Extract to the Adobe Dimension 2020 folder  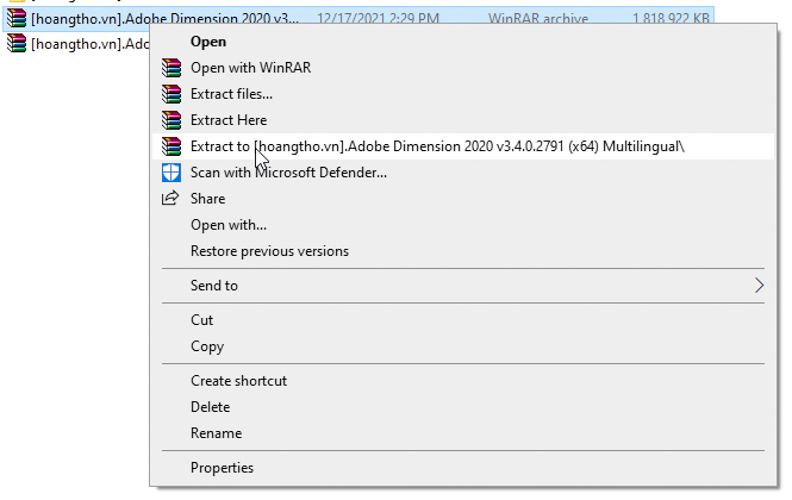click(x=463, y=146)
